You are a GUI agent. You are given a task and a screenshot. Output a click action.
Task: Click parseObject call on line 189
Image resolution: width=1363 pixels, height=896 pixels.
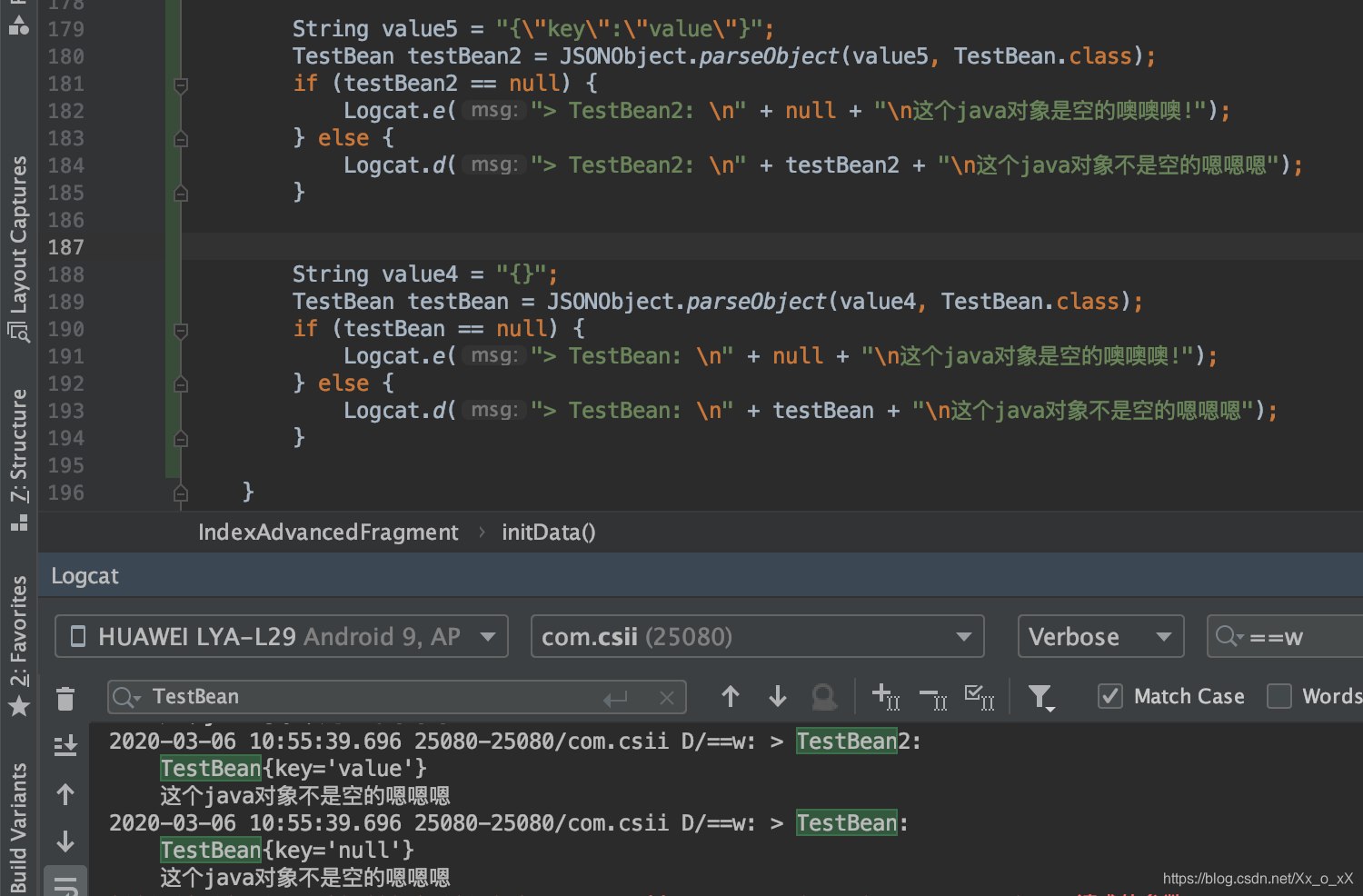point(756,302)
